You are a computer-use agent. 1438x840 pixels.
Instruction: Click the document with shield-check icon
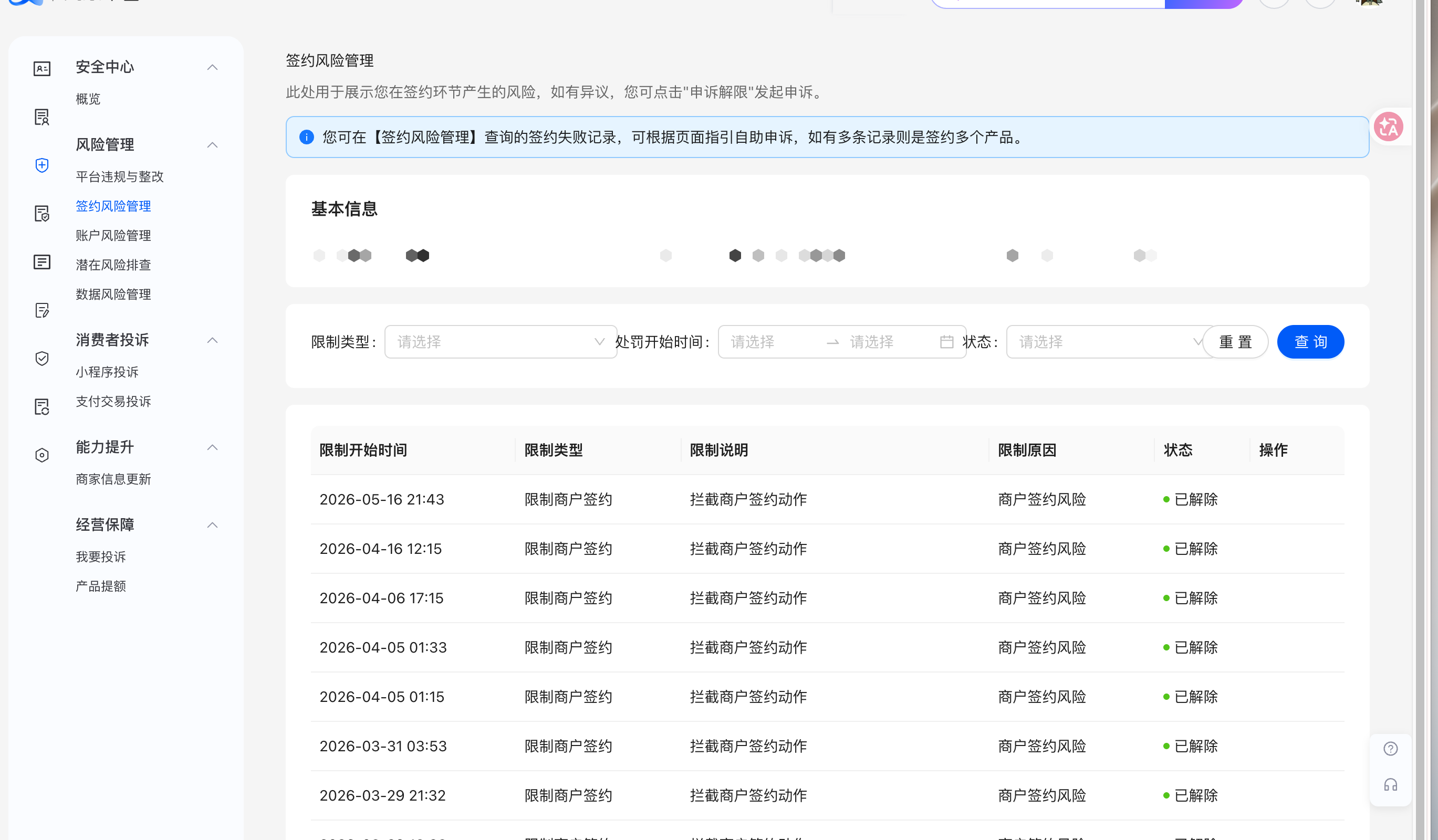pos(41,214)
